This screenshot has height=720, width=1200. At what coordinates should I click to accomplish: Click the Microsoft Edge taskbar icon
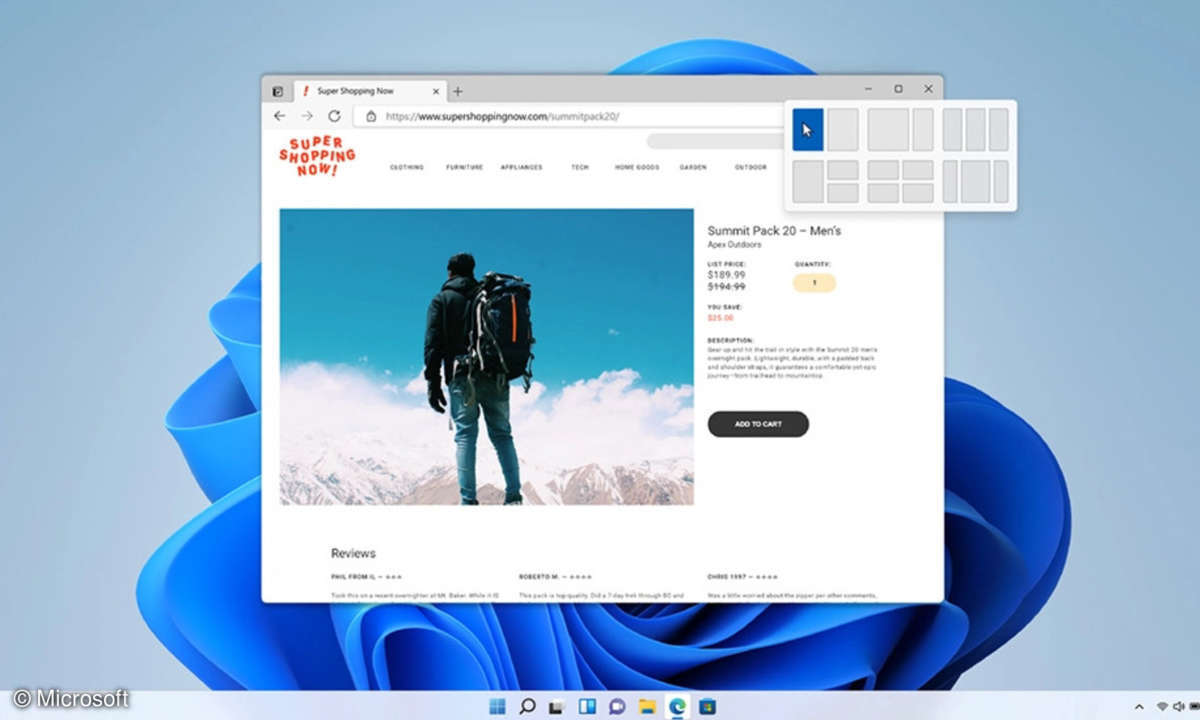click(x=677, y=706)
